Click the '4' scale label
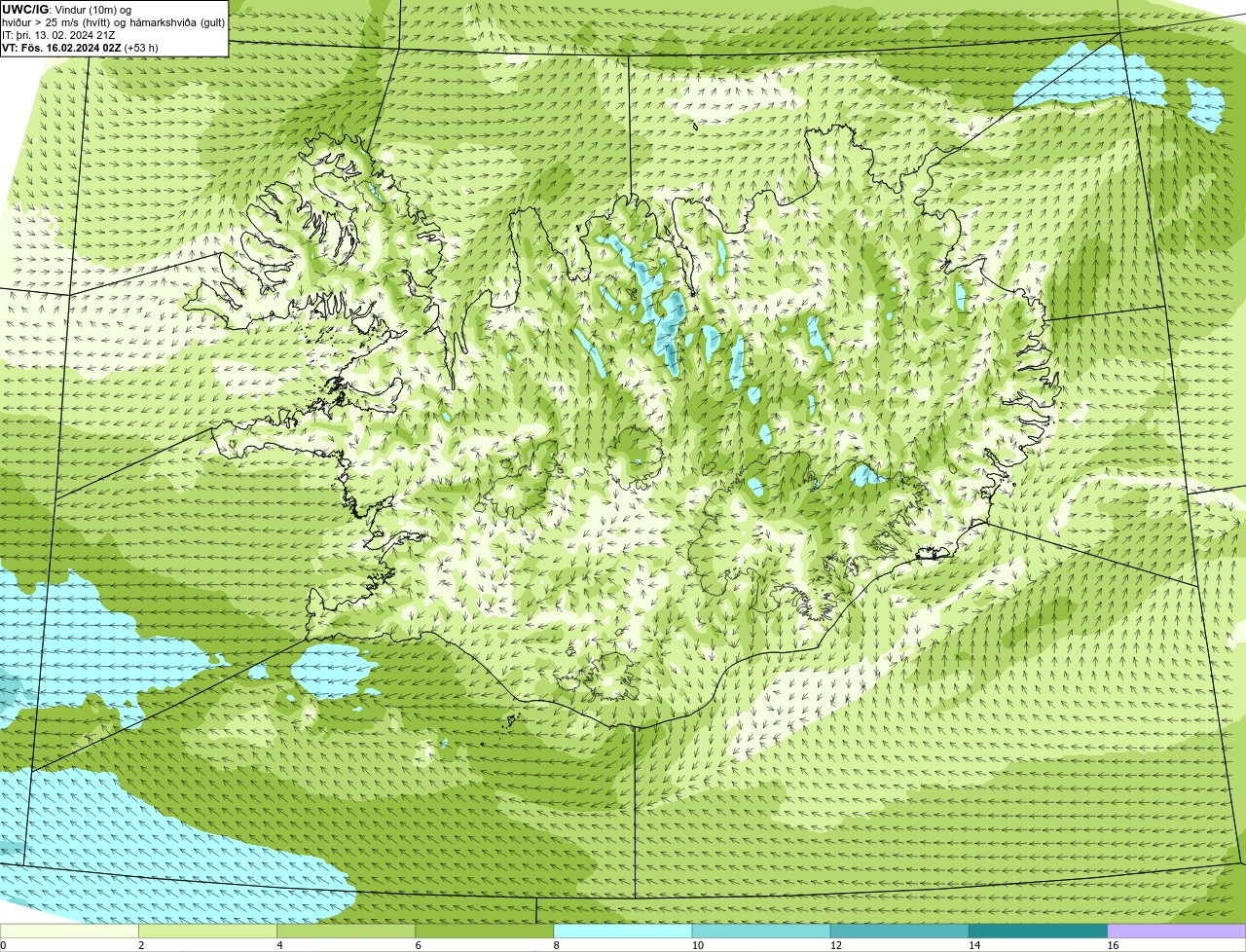 tap(279, 945)
